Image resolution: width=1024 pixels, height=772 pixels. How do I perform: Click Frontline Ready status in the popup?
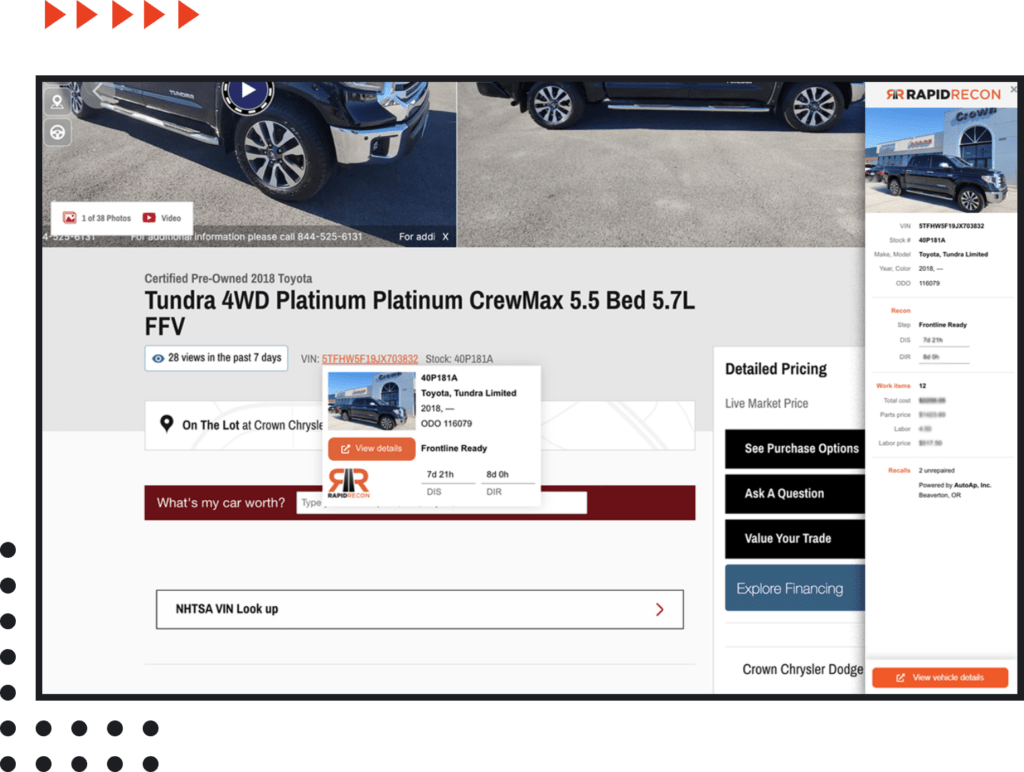click(x=454, y=448)
